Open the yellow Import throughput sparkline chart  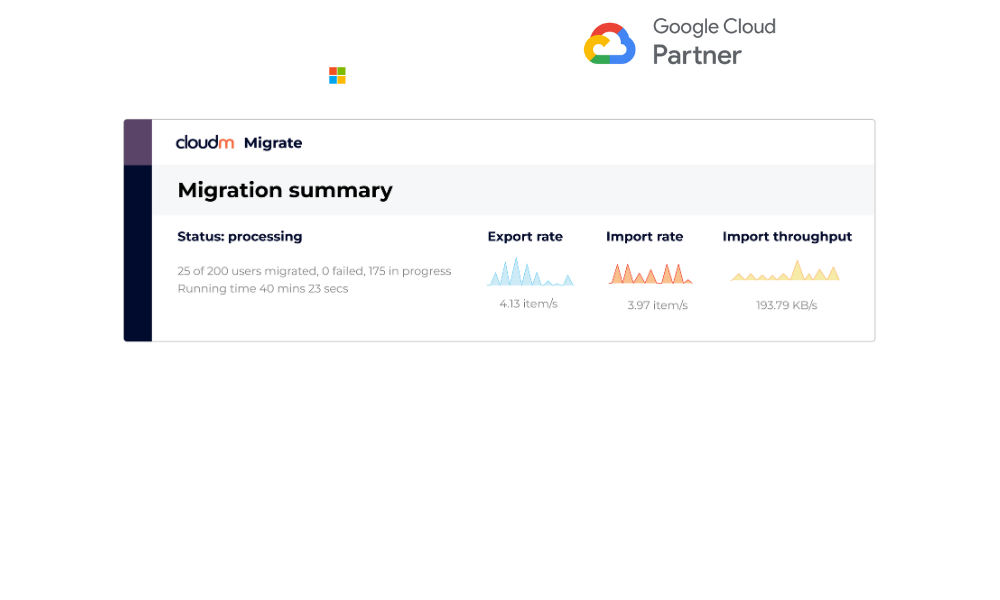[x=786, y=272]
